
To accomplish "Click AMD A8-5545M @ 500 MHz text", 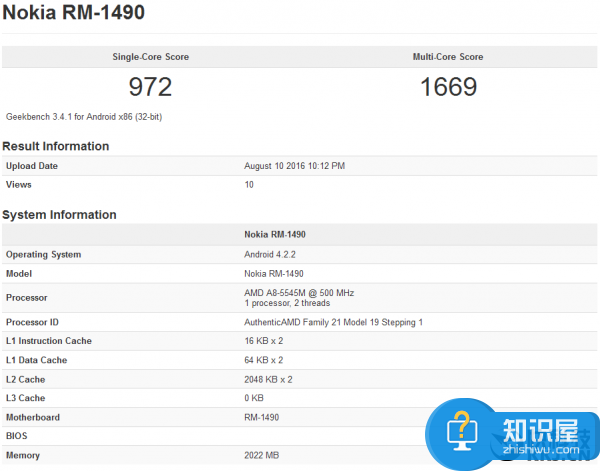I will click(x=299, y=293).
